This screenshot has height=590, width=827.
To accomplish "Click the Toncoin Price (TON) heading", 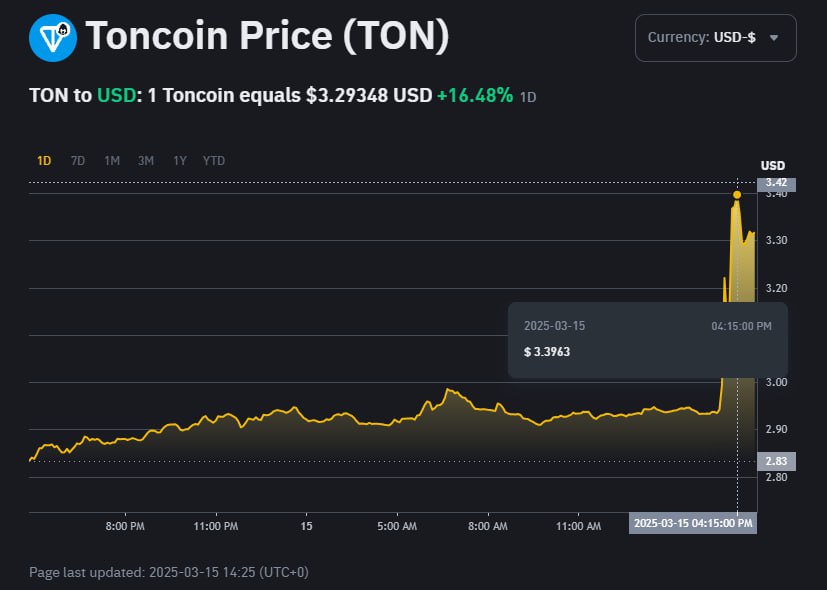I will [267, 37].
